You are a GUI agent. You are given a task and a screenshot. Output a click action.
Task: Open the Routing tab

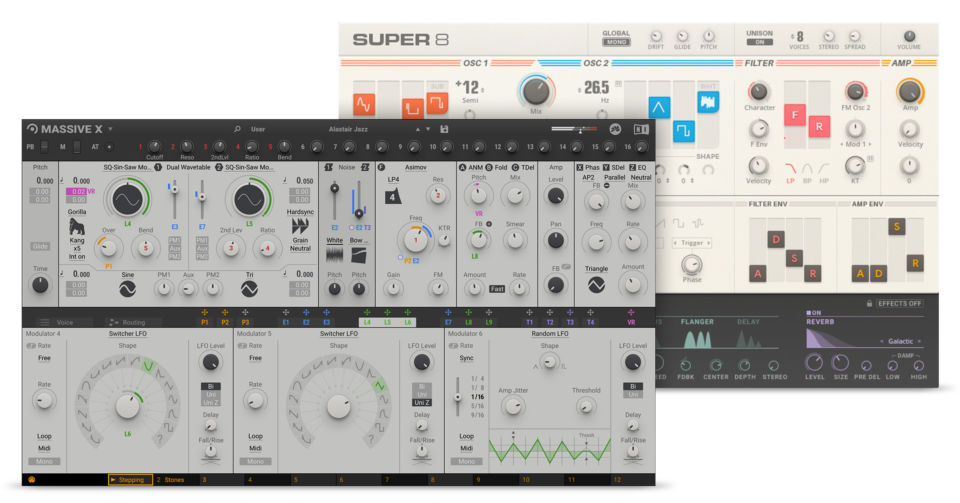point(133,323)
